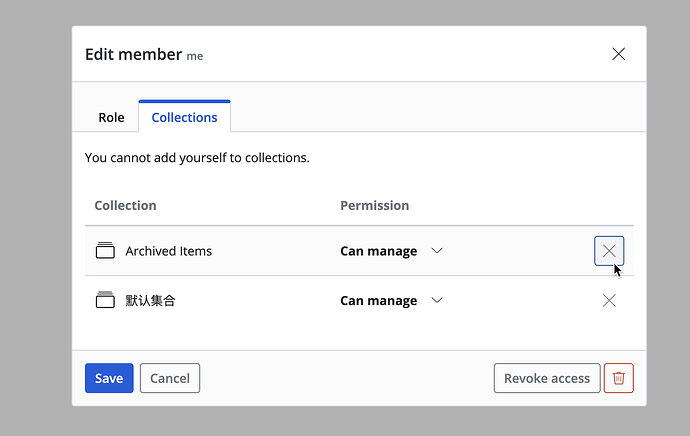
Task: Remove the 默认集合 collection row
Action: pyautogui.click(x=609, y=300)
